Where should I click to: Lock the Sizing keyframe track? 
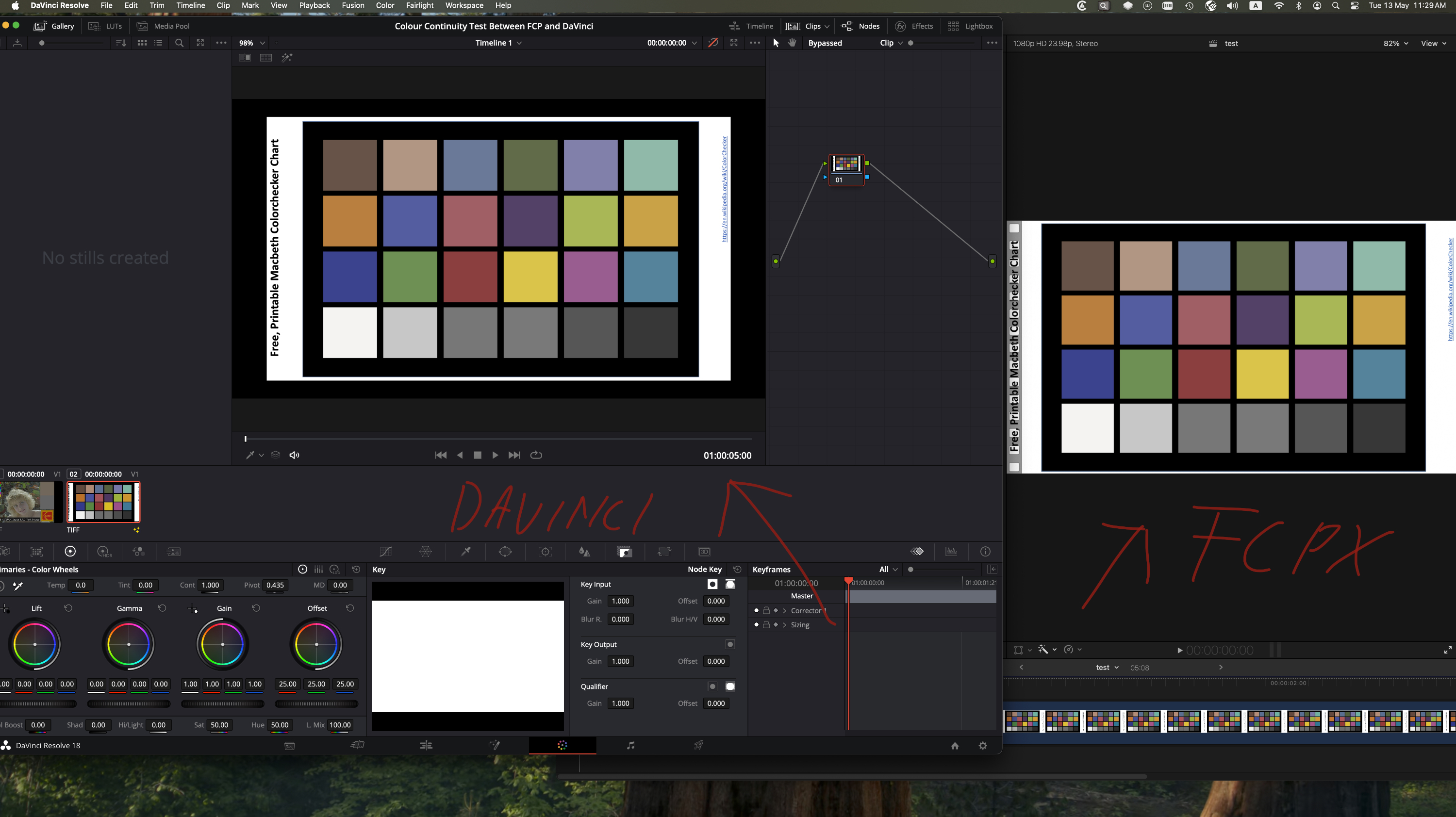(766, 624)
